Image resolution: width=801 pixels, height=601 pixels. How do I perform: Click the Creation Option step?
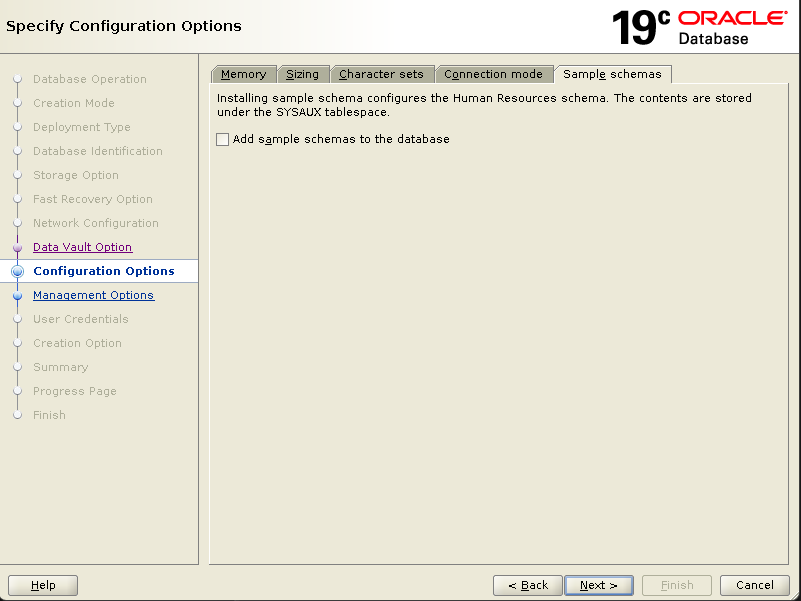pyautogui.click(x=78, y=343)
